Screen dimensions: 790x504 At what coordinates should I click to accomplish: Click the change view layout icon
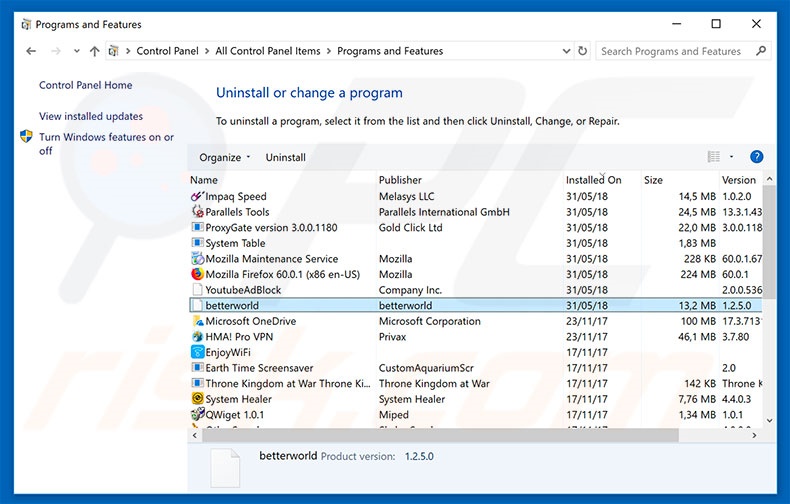(x=714, y=157)
